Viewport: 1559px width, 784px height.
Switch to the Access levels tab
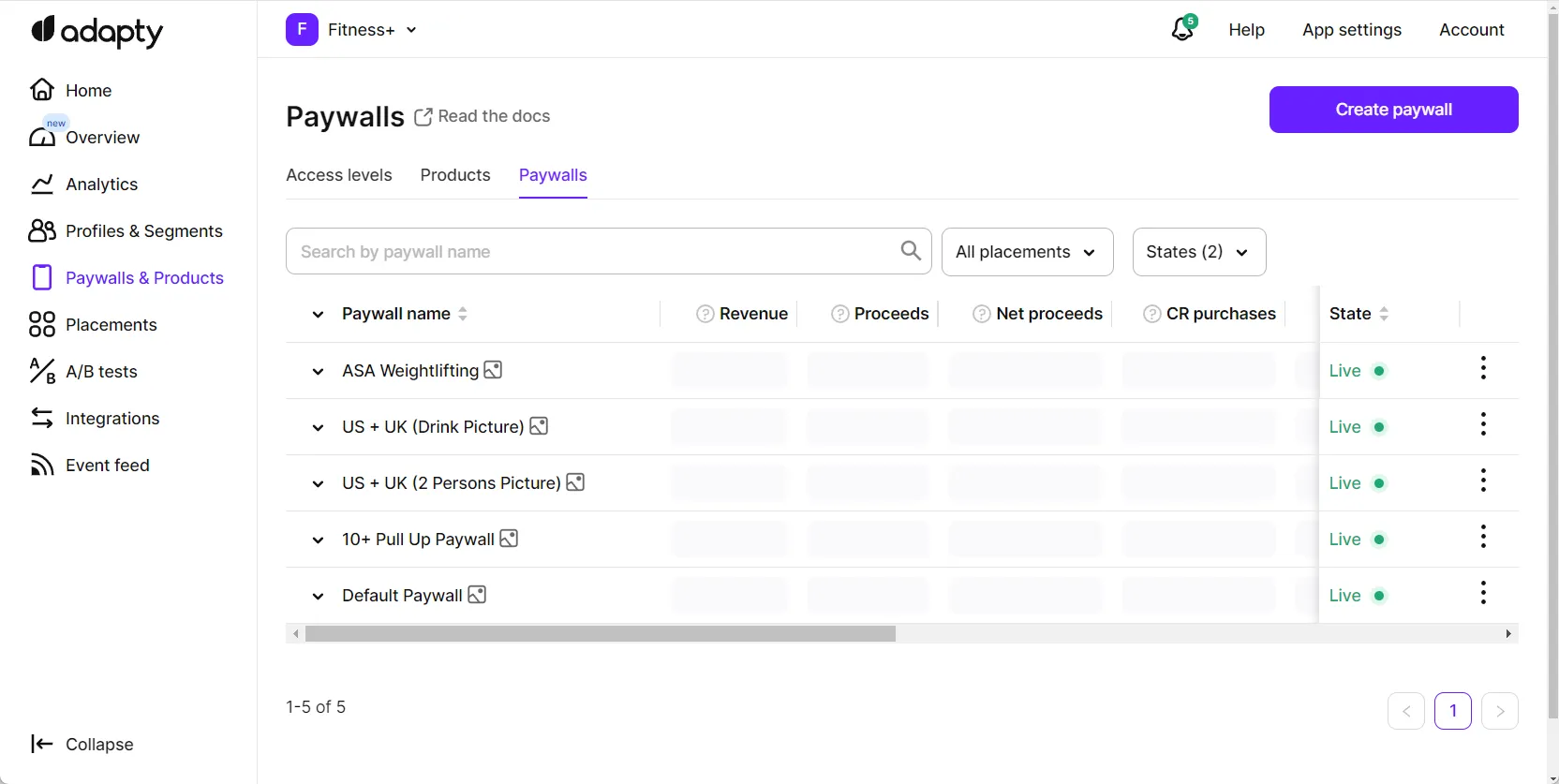(339, 175)
